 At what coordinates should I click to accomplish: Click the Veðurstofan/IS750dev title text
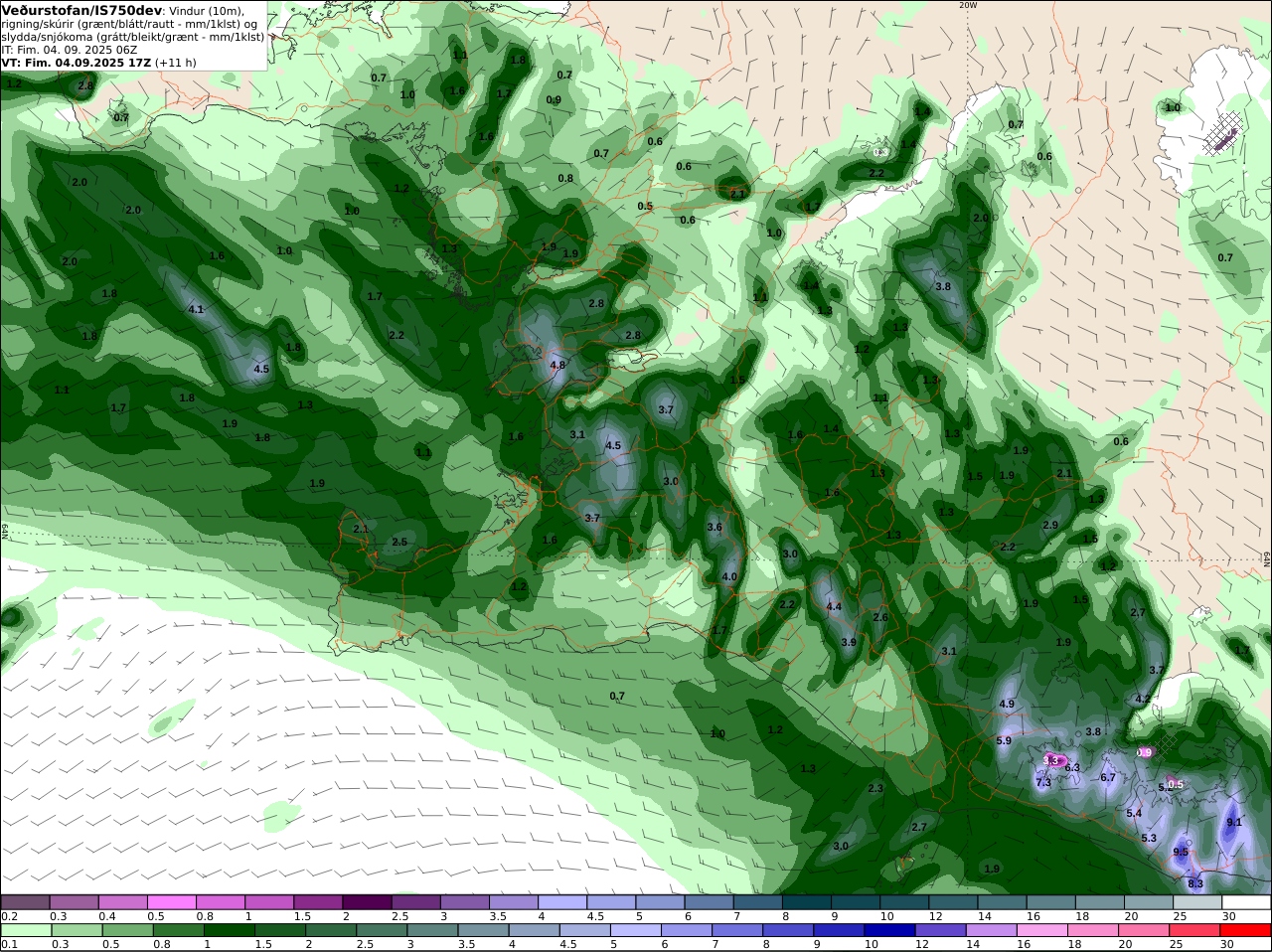click(81, 10)
